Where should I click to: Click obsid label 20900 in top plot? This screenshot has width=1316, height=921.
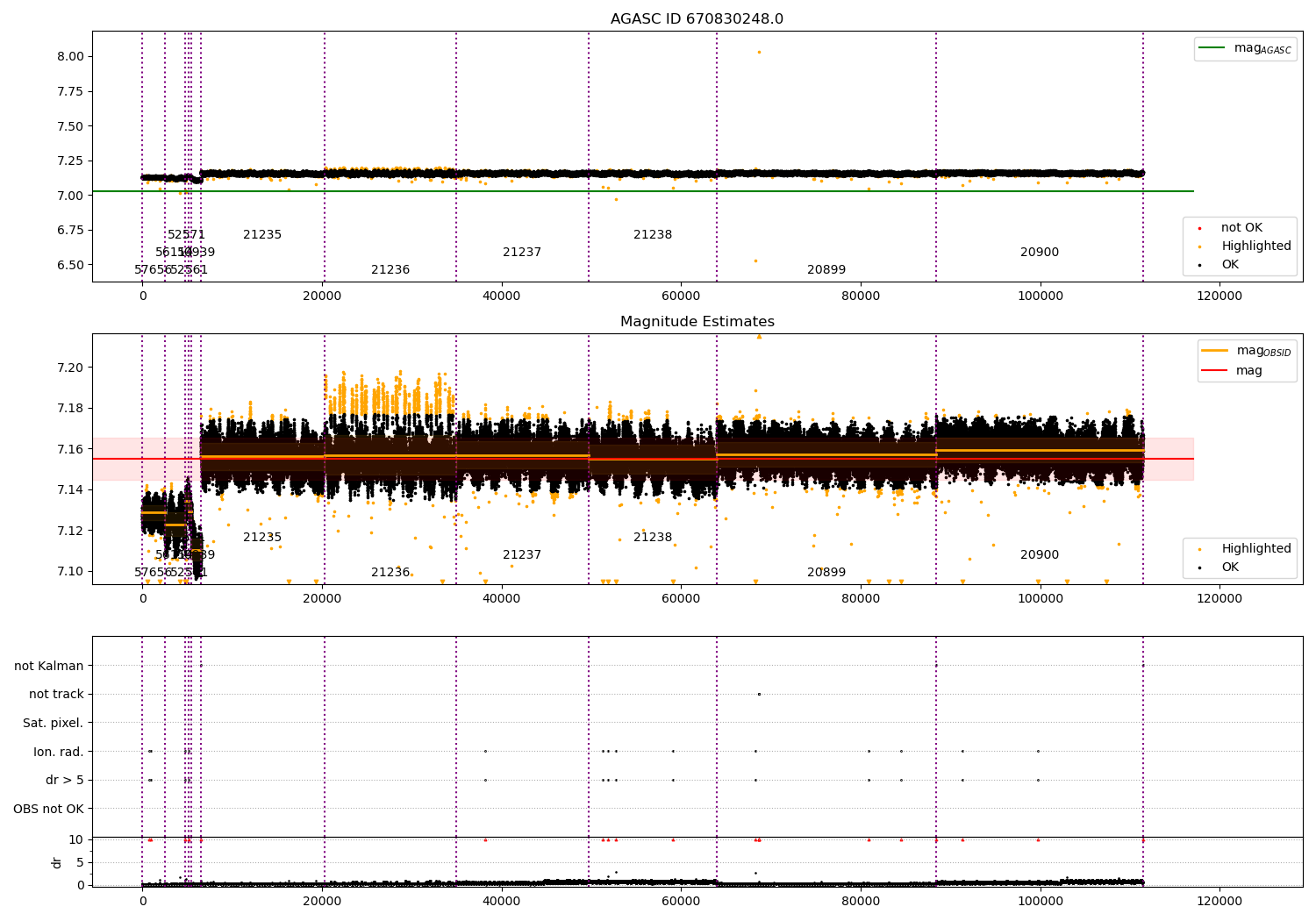[x=1040, y=253]
